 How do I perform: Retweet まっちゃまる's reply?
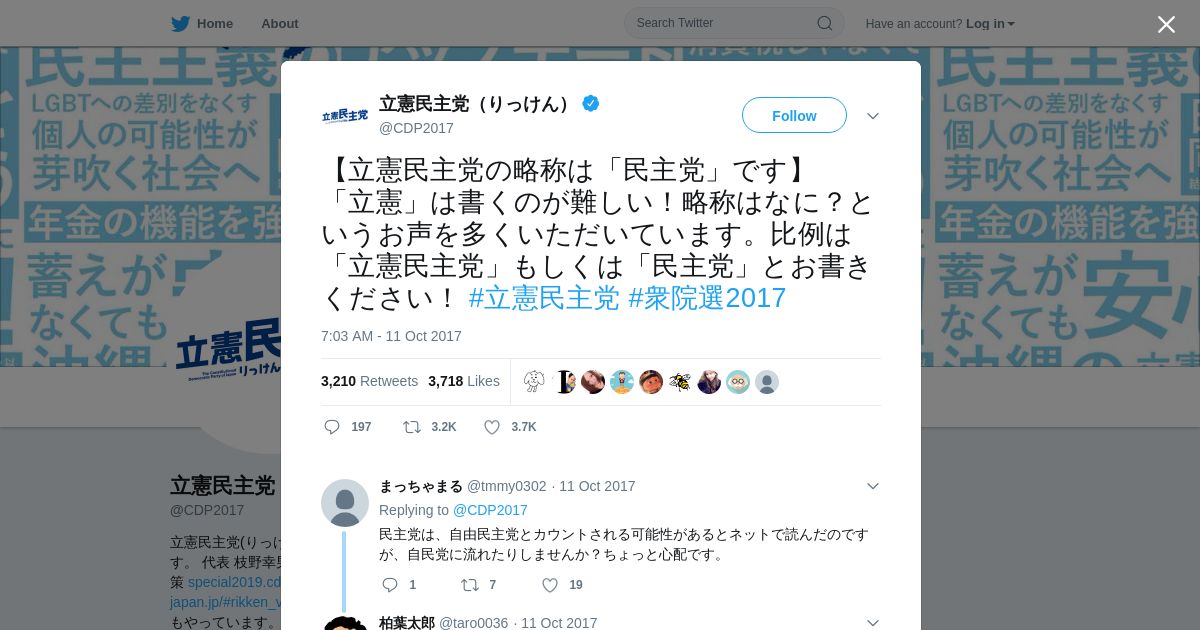(469, 585)
